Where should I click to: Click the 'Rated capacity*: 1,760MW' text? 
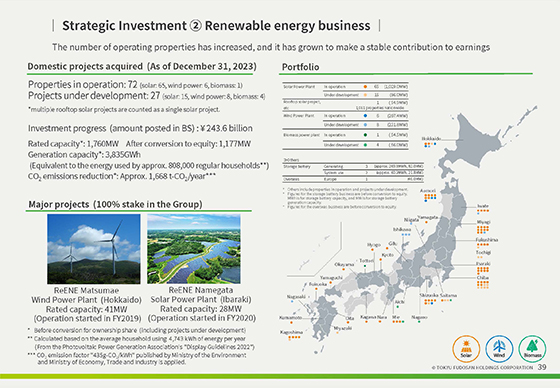click(73, 144)
